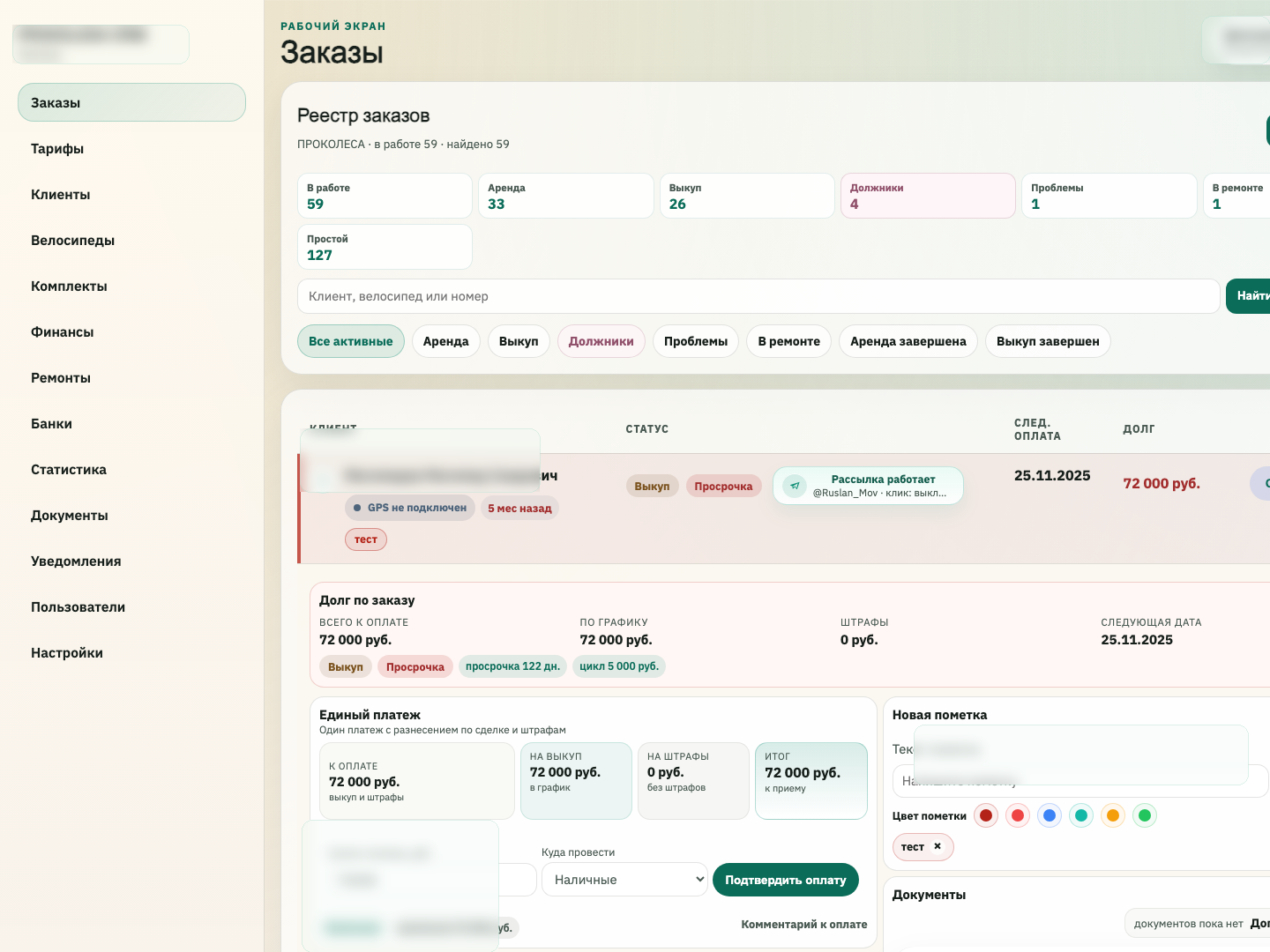The image size is (1270, 952).
Task: Pick the orange note color
Action: coord(1113,815)
